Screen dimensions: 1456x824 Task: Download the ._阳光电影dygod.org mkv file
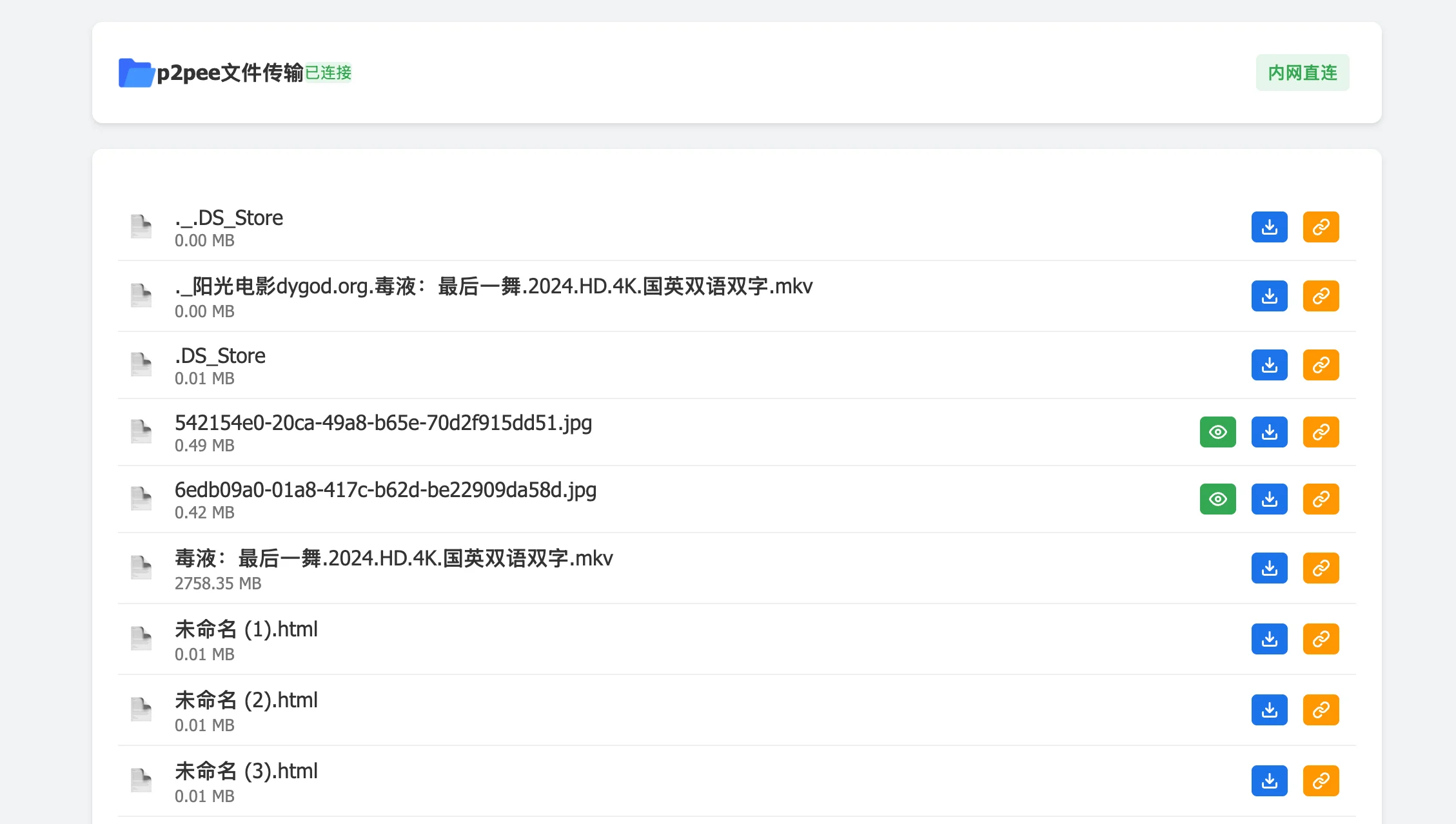tap(1269, 296)
